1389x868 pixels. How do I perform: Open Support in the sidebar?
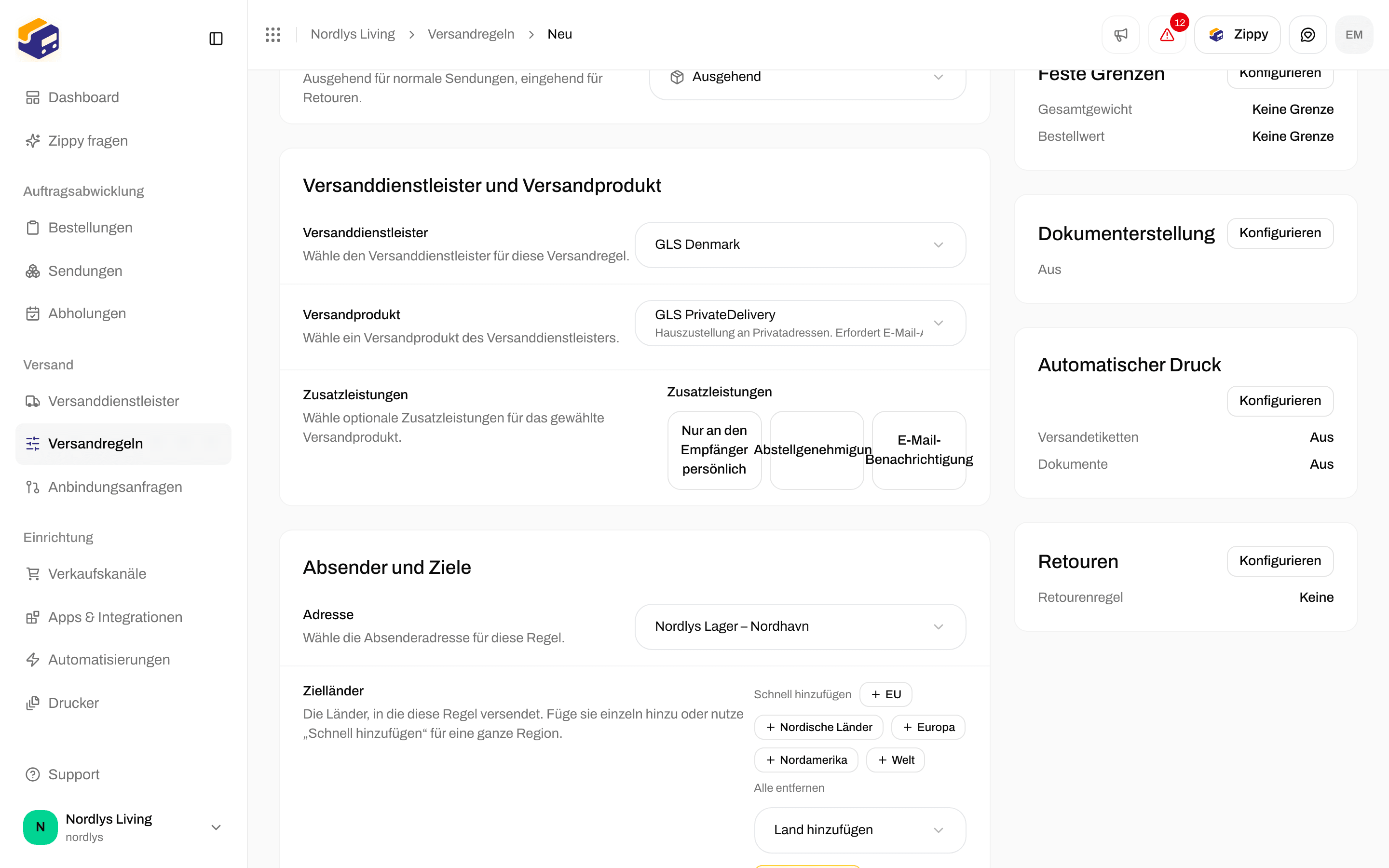(x=123, y=774)
